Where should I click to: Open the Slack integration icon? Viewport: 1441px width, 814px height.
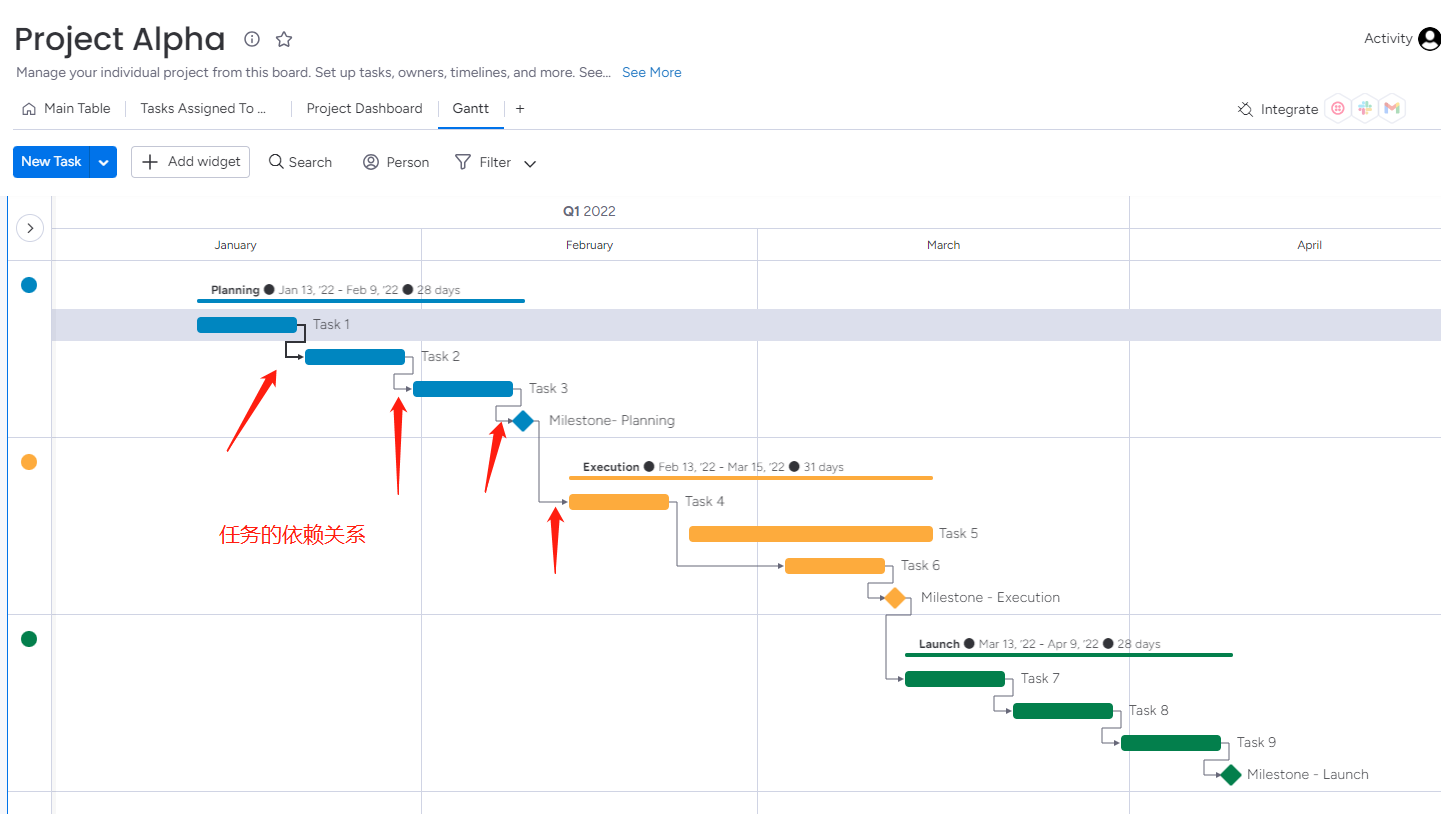click(x=1365, y=109)
